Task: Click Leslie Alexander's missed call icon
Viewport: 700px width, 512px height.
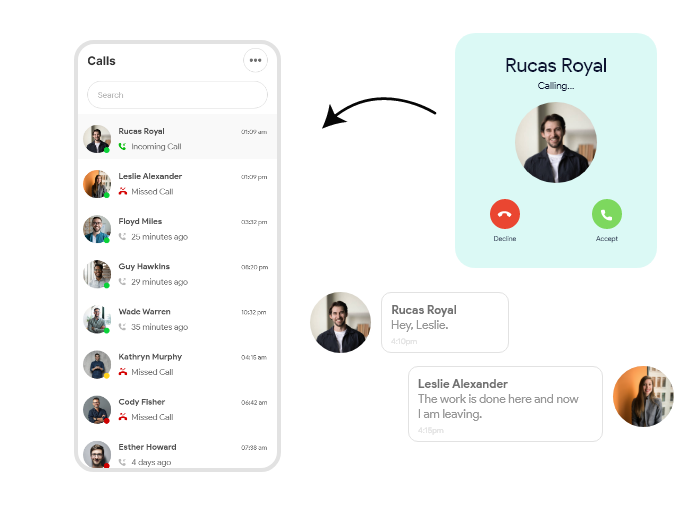Action: point(123,192)
